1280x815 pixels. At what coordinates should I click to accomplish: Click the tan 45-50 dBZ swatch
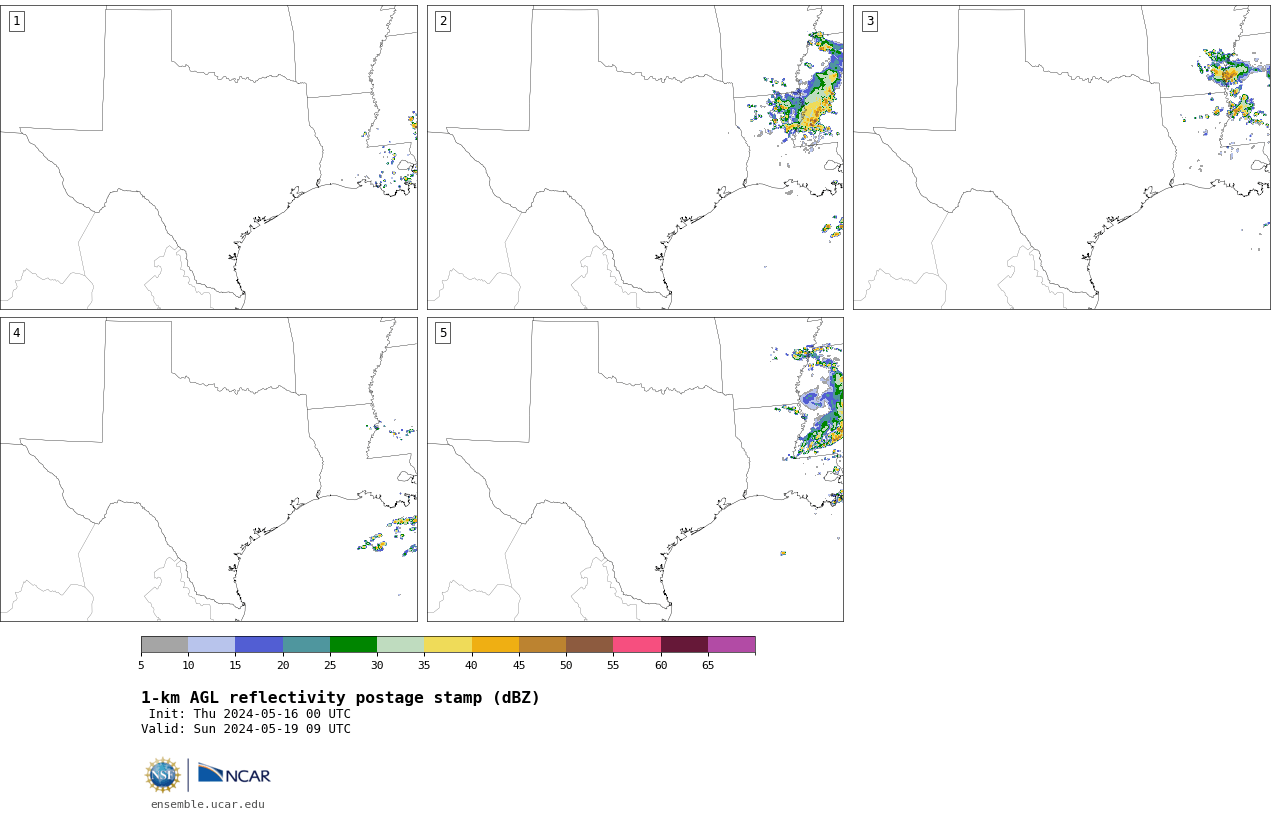[542, 644]
